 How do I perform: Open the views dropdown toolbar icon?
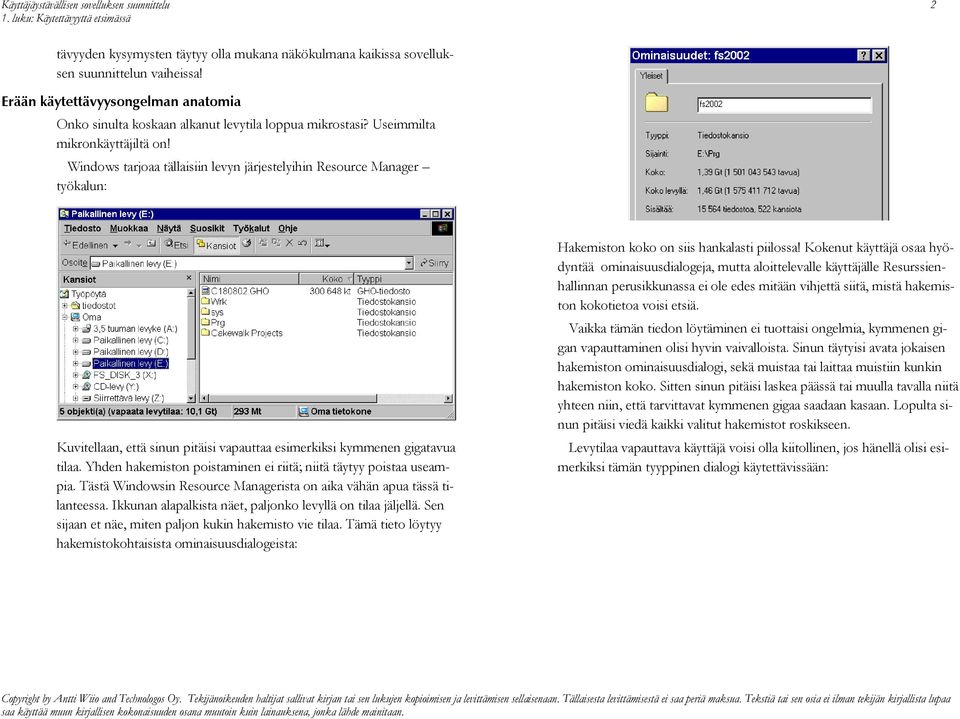322,244
